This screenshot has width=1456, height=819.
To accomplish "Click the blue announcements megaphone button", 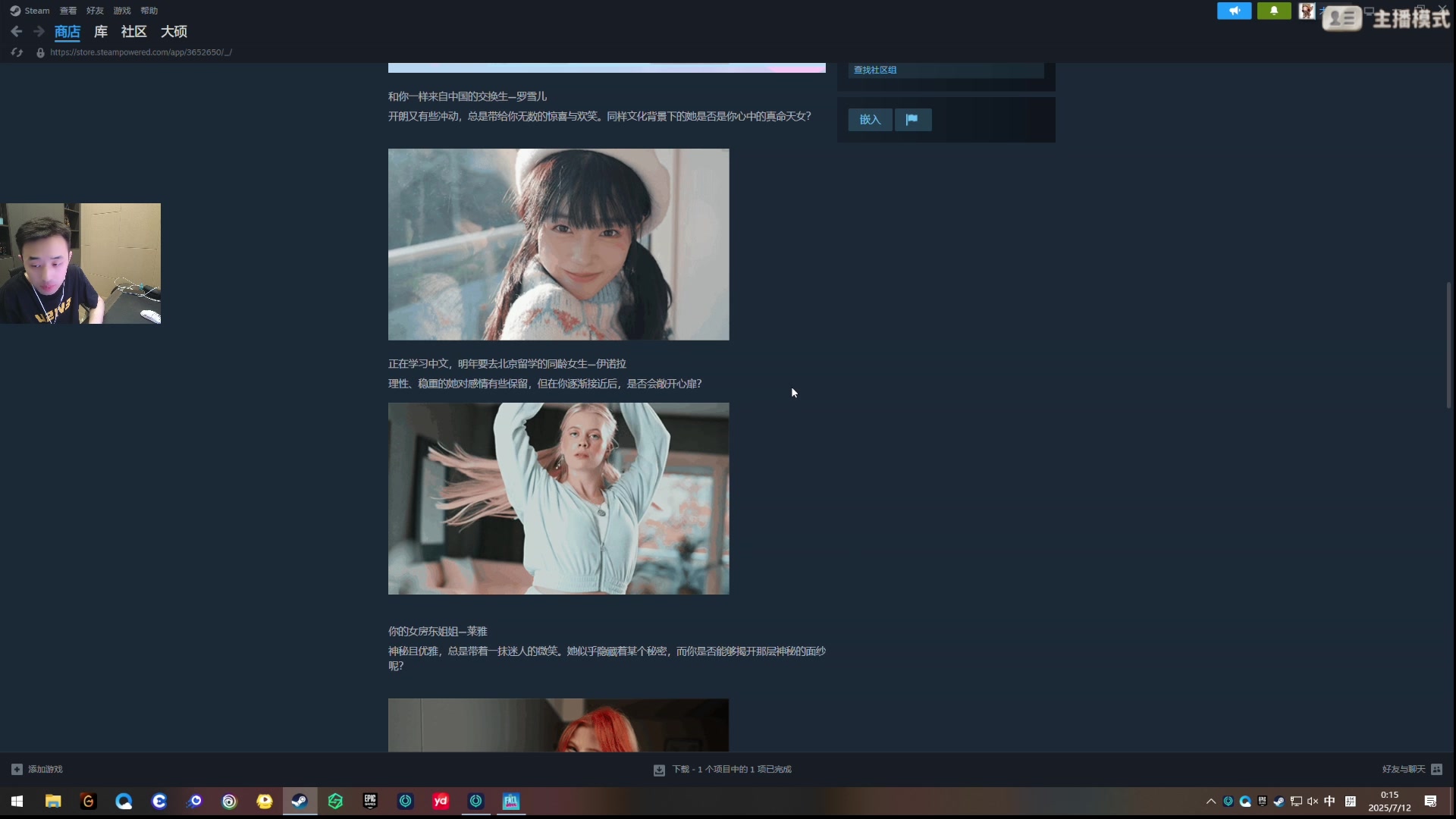I will click(x=1235, y=11).
